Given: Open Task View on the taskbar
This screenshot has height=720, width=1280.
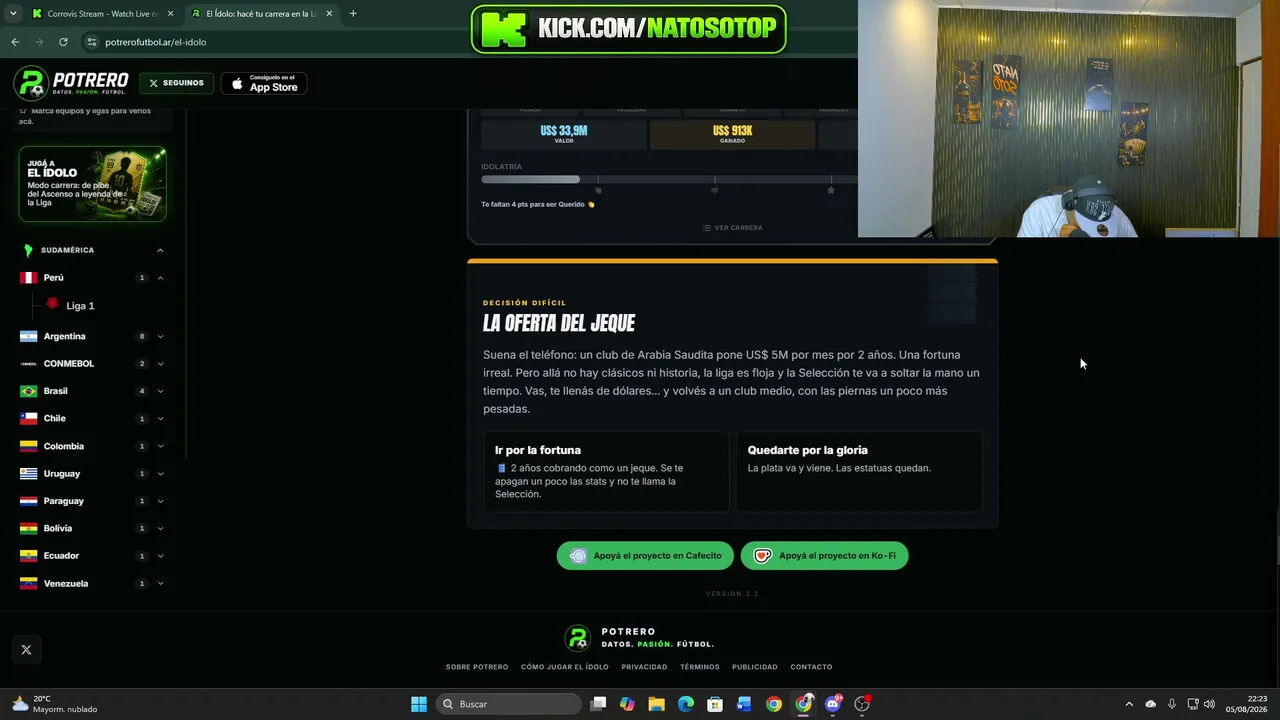Looking at the screenshot, I should pos(598,704).
